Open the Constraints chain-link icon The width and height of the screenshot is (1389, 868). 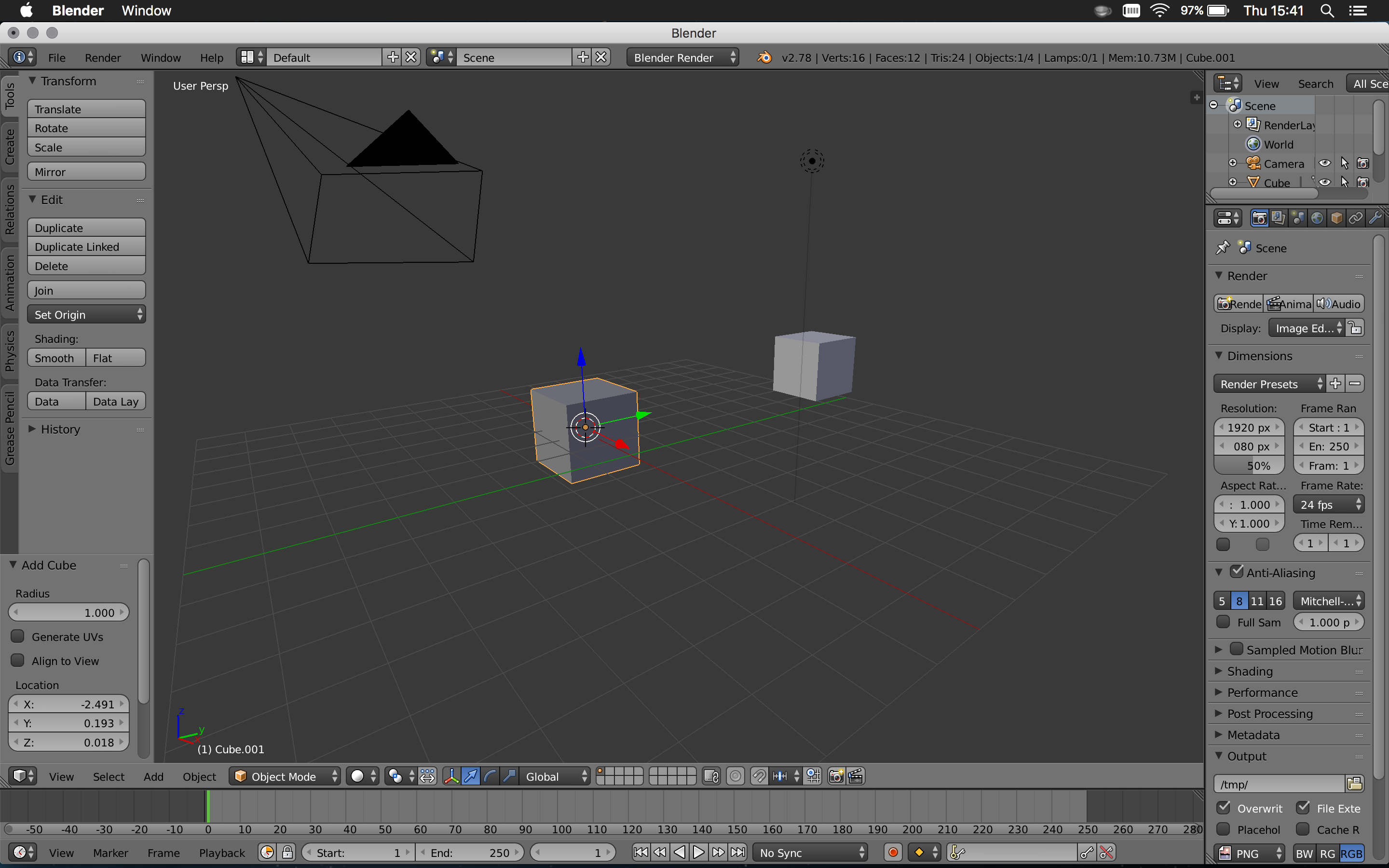(x=1355, y=218)
